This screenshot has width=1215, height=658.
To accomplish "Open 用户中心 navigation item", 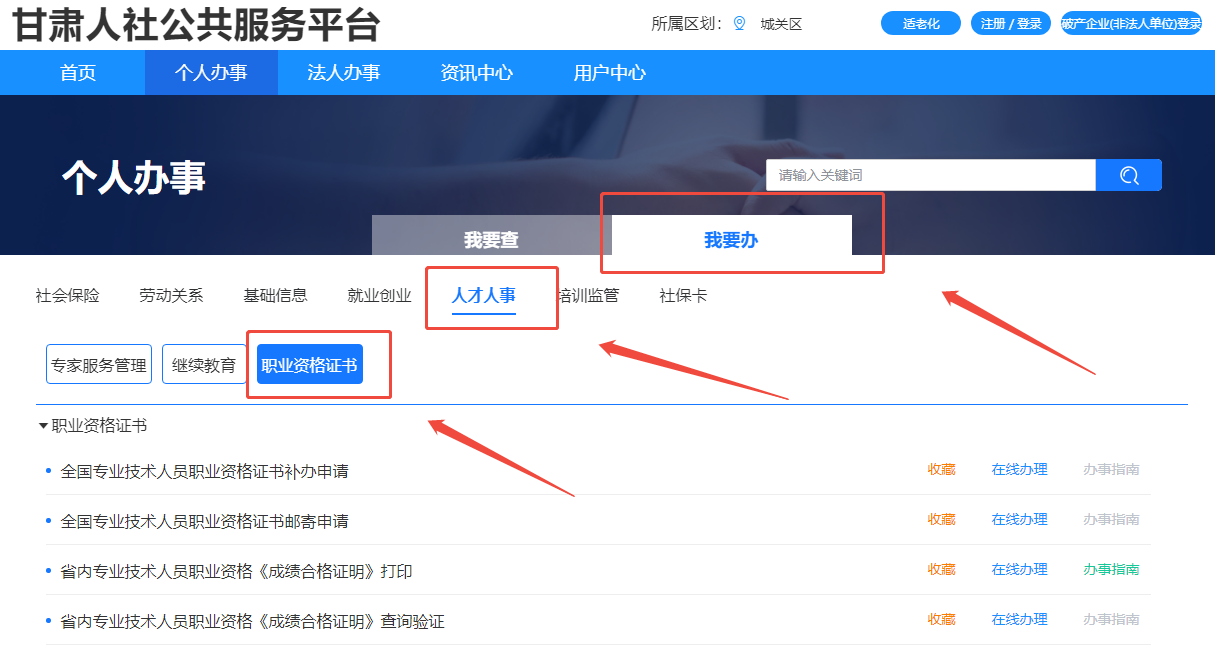I will [610, 72].
